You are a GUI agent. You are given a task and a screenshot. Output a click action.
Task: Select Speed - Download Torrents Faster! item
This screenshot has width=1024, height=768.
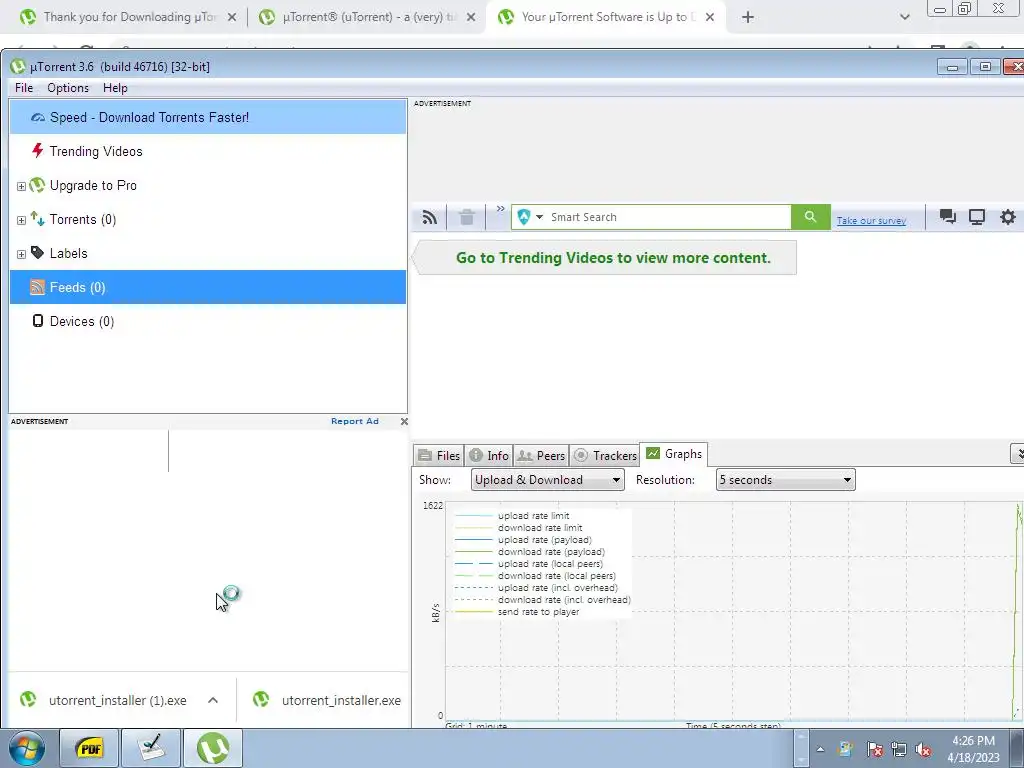(208, 118)
